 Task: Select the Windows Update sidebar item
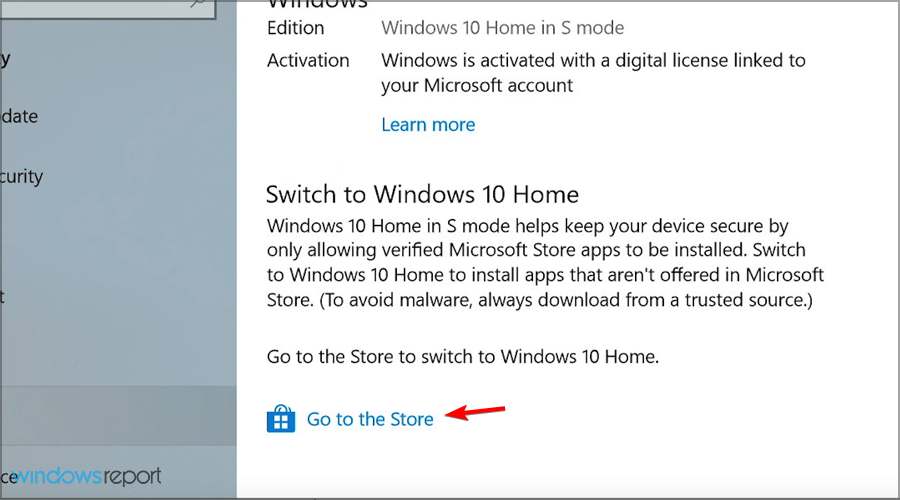point(20,116)
